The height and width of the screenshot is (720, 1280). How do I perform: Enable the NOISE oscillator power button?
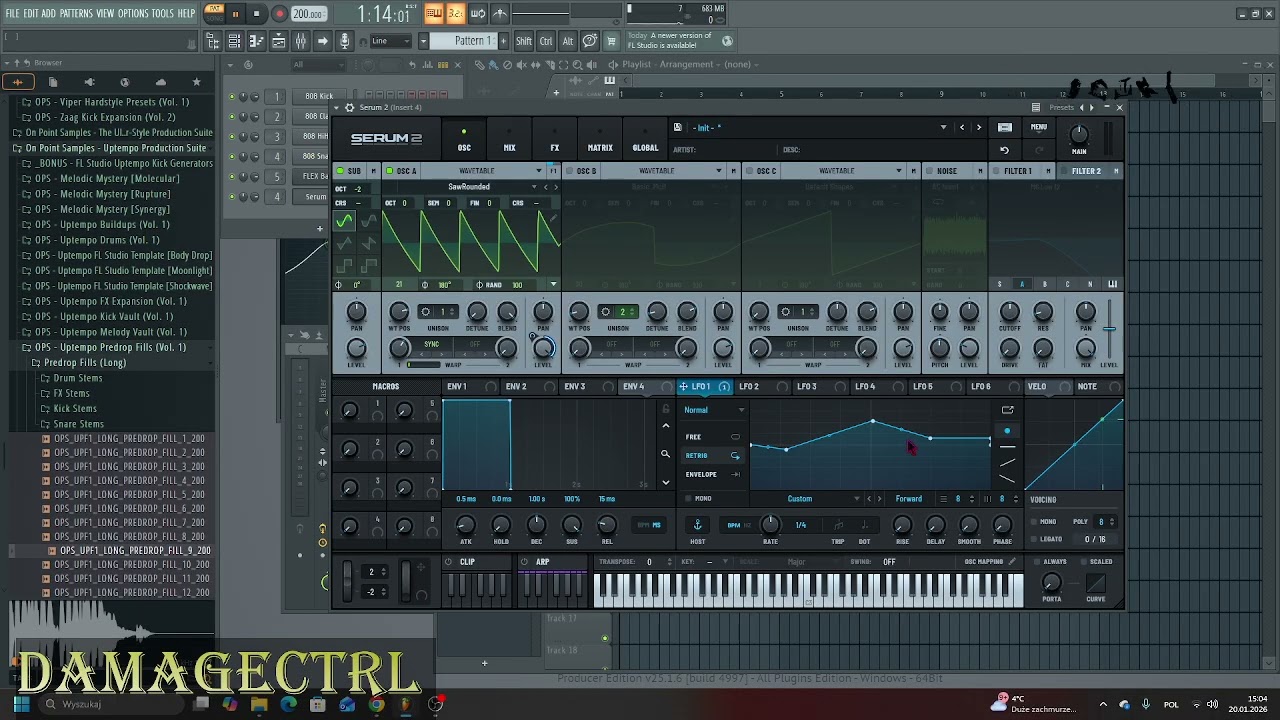(929, 171)
